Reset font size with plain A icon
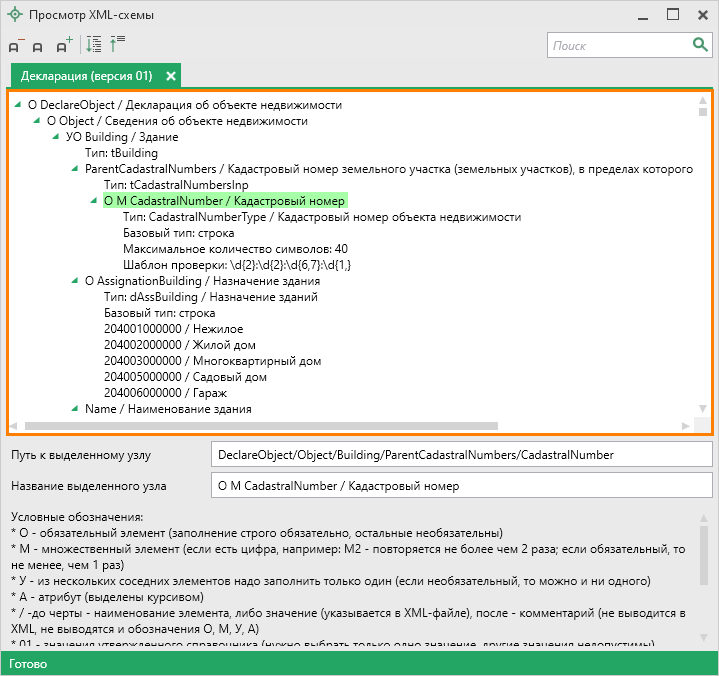Image resolution: width=719 pixels, height=676 pixels. pos(39,46)
